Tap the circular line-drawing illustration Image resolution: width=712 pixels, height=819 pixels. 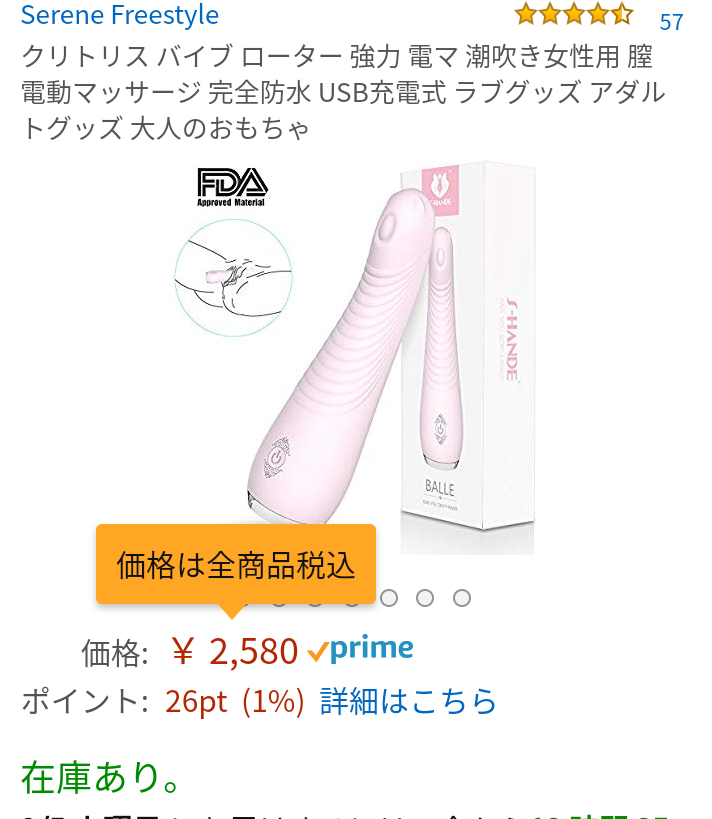tap(233, 277)
